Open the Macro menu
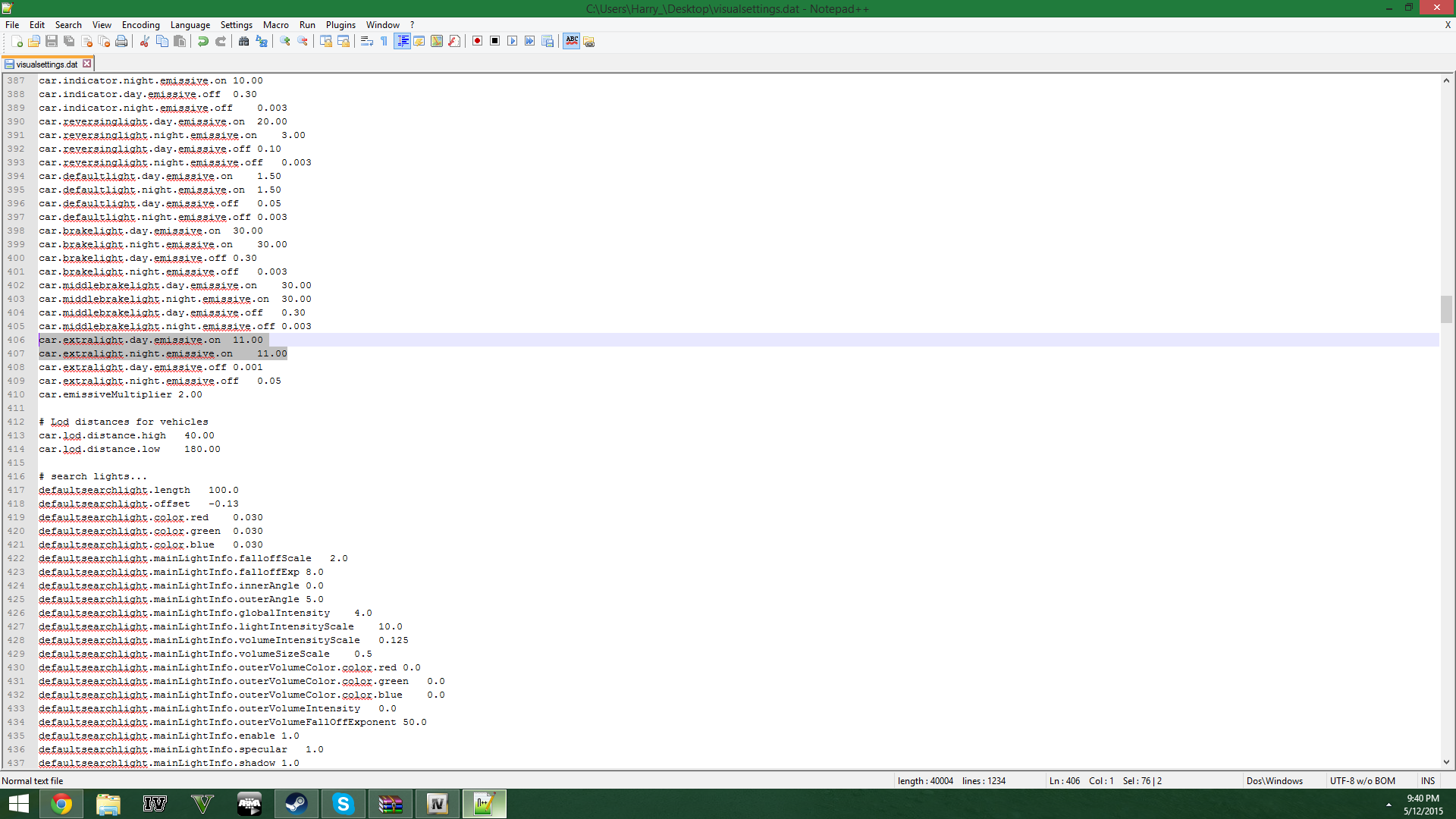The height and width of the screenshot is (819, 1456). (275, 24)
